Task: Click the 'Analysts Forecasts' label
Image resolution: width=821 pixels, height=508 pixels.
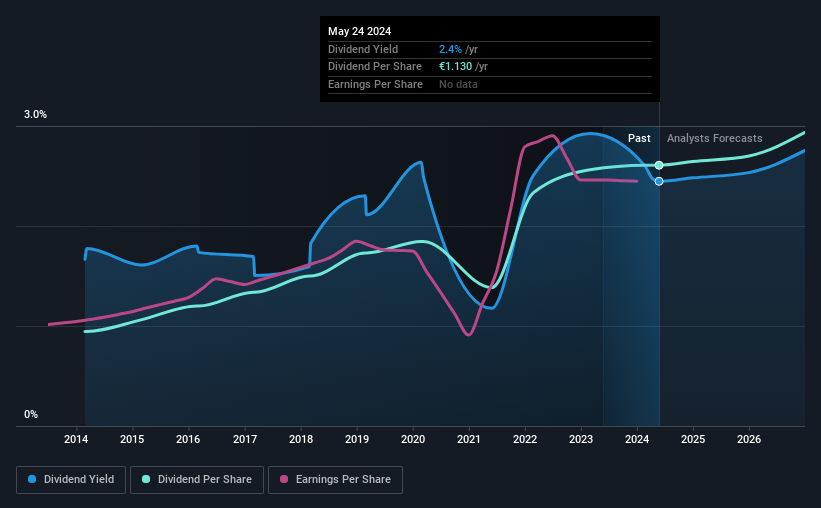Action: tap(714, 138)
